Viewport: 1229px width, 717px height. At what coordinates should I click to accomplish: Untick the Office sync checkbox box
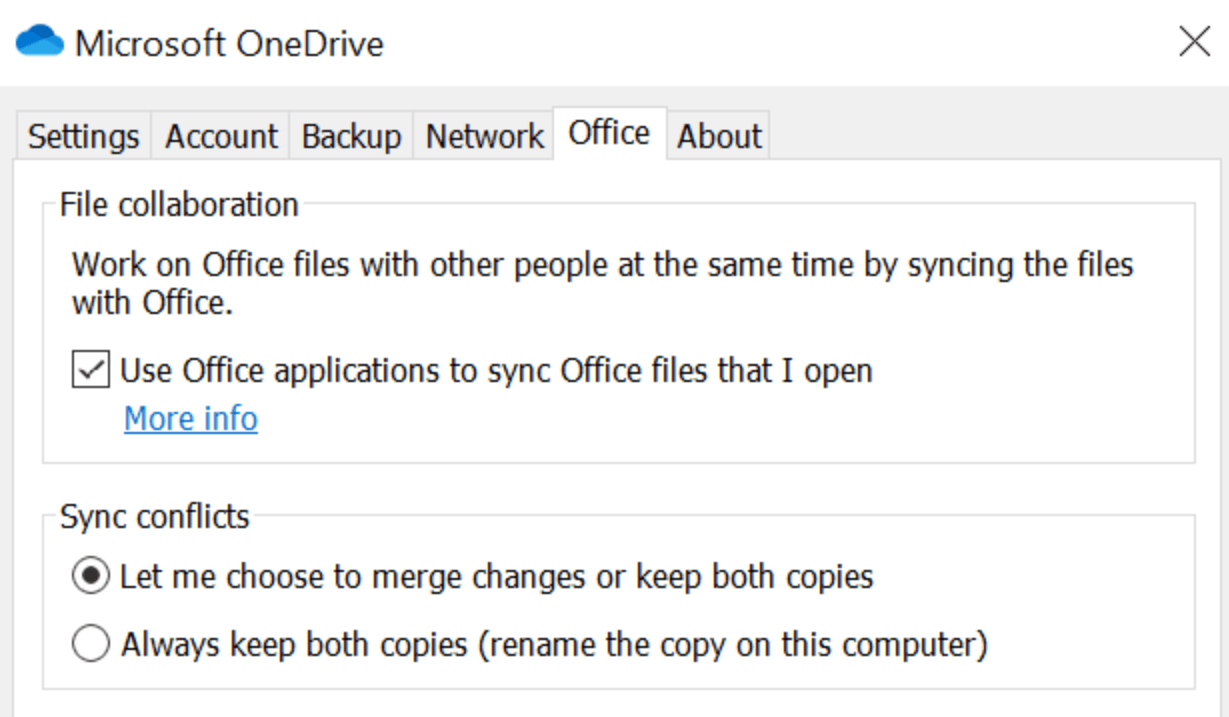point(91,371)
